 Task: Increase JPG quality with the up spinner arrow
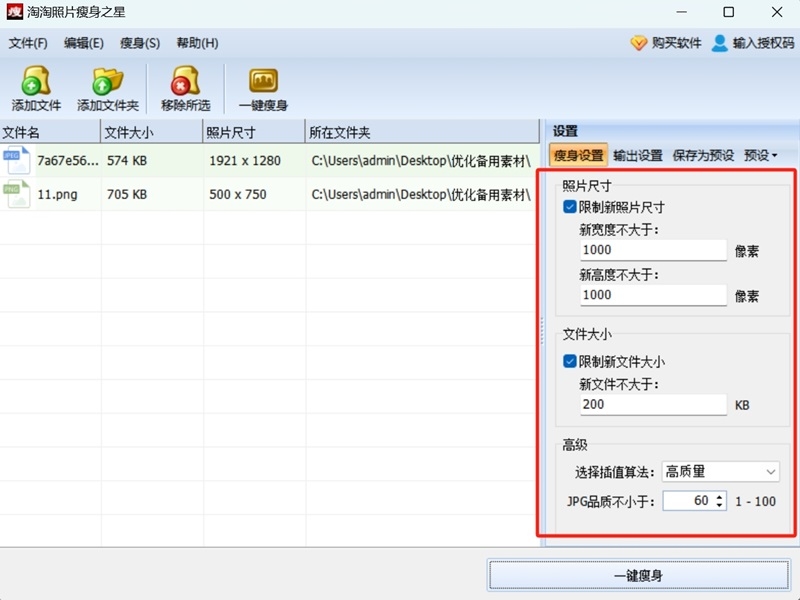(719, 496)
